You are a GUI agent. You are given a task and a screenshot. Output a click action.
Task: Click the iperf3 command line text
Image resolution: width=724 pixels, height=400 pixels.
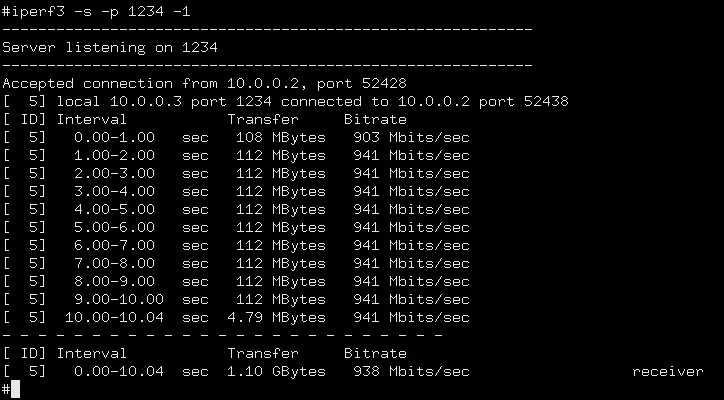pos(97,12)
